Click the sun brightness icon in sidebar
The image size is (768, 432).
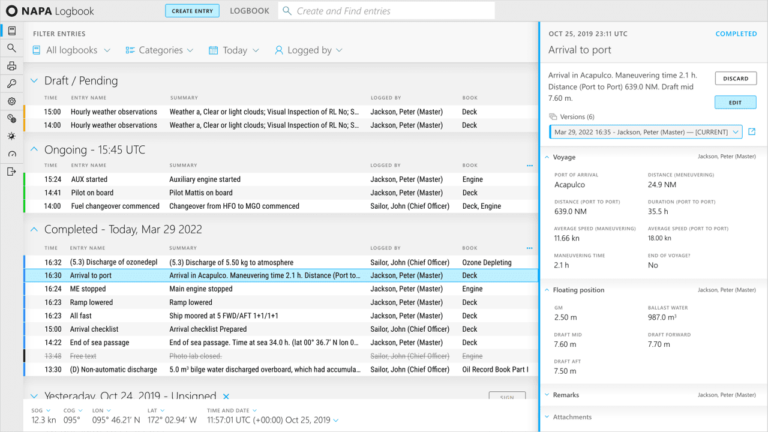[x=11, y=134]
